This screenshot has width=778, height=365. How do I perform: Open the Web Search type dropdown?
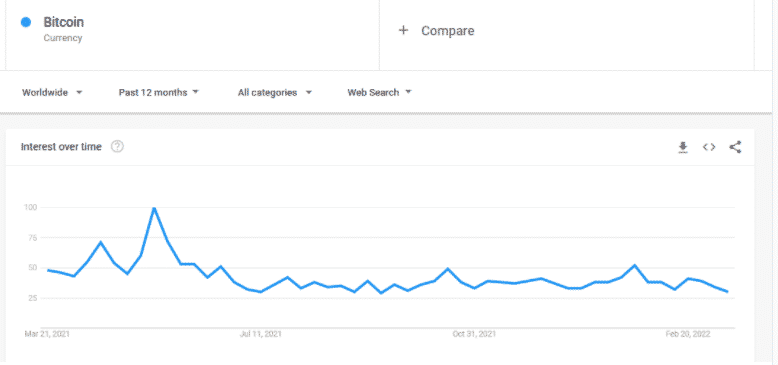point(380,92)
